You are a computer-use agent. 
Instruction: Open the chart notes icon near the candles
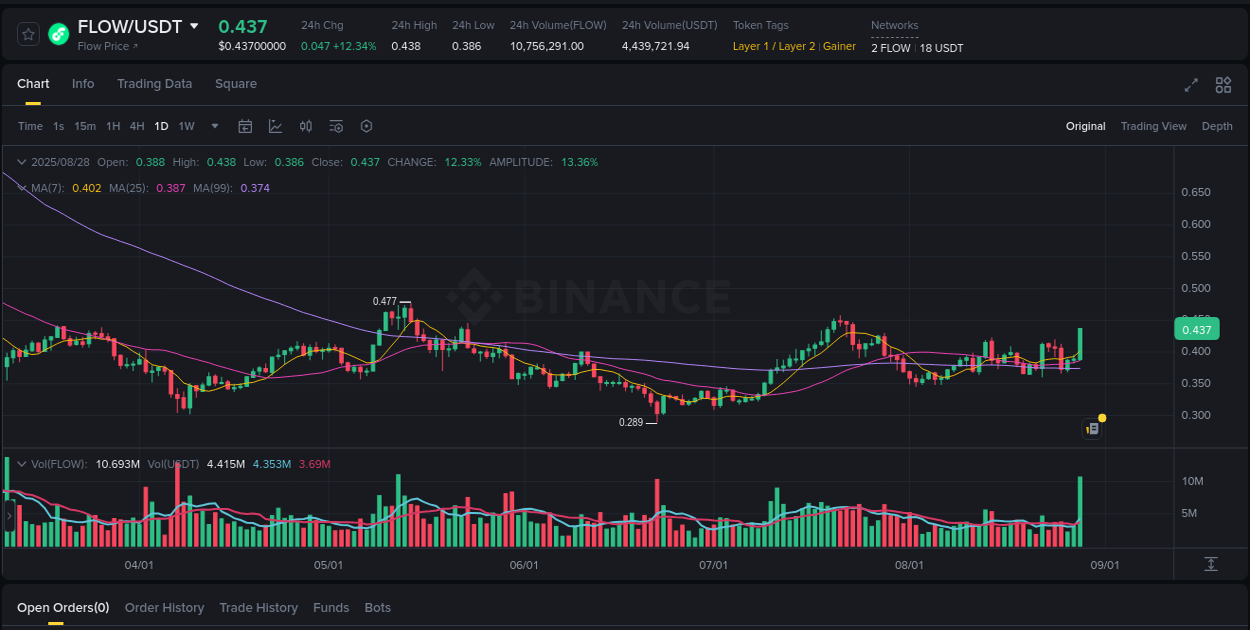point(1092,428)
